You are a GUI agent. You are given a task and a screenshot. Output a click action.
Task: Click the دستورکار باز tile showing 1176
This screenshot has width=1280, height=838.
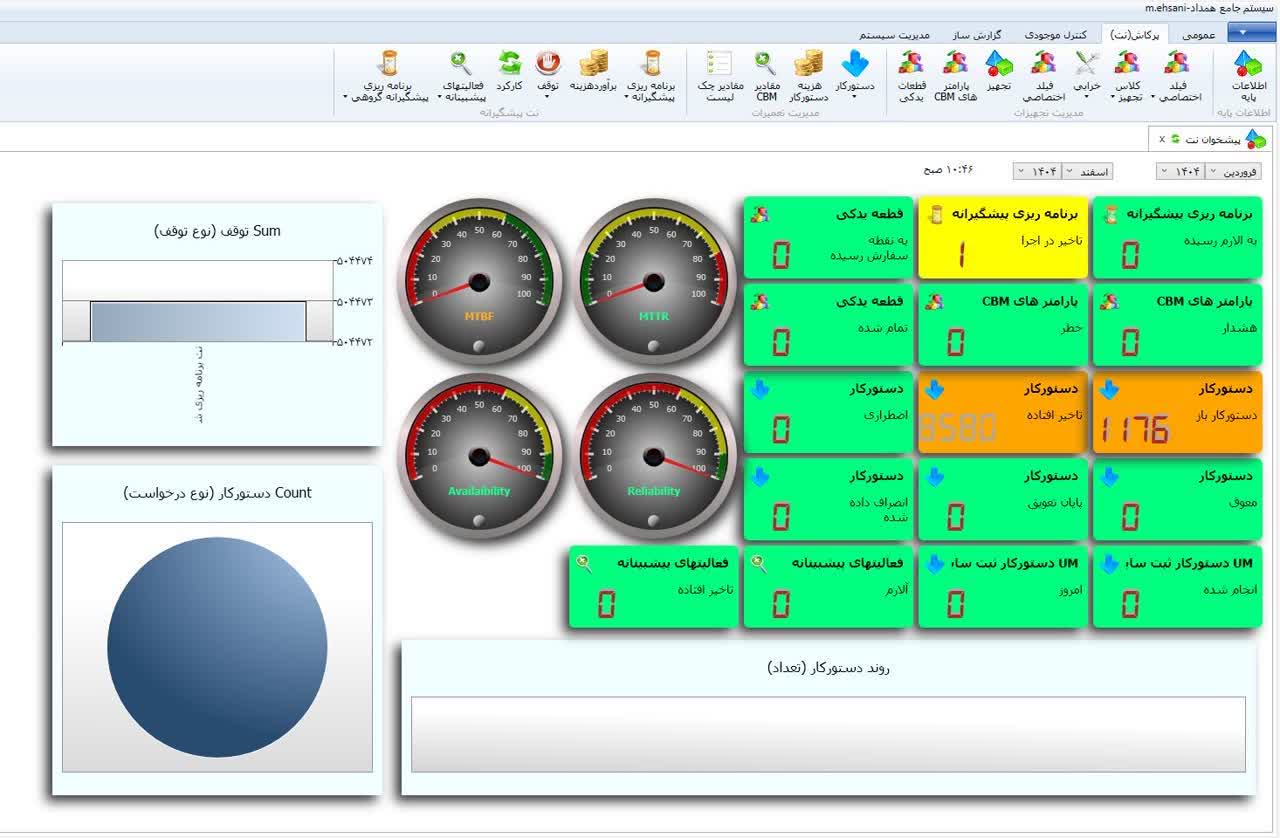[x=1176, y=412]
